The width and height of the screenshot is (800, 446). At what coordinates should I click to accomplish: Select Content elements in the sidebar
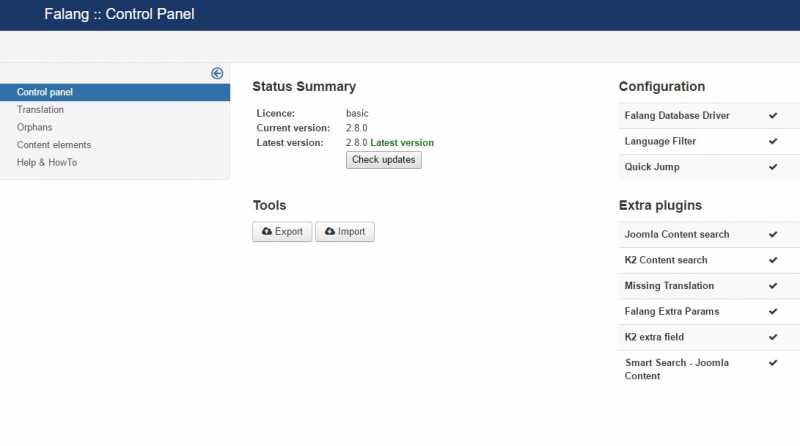click(x=54, y=145)
